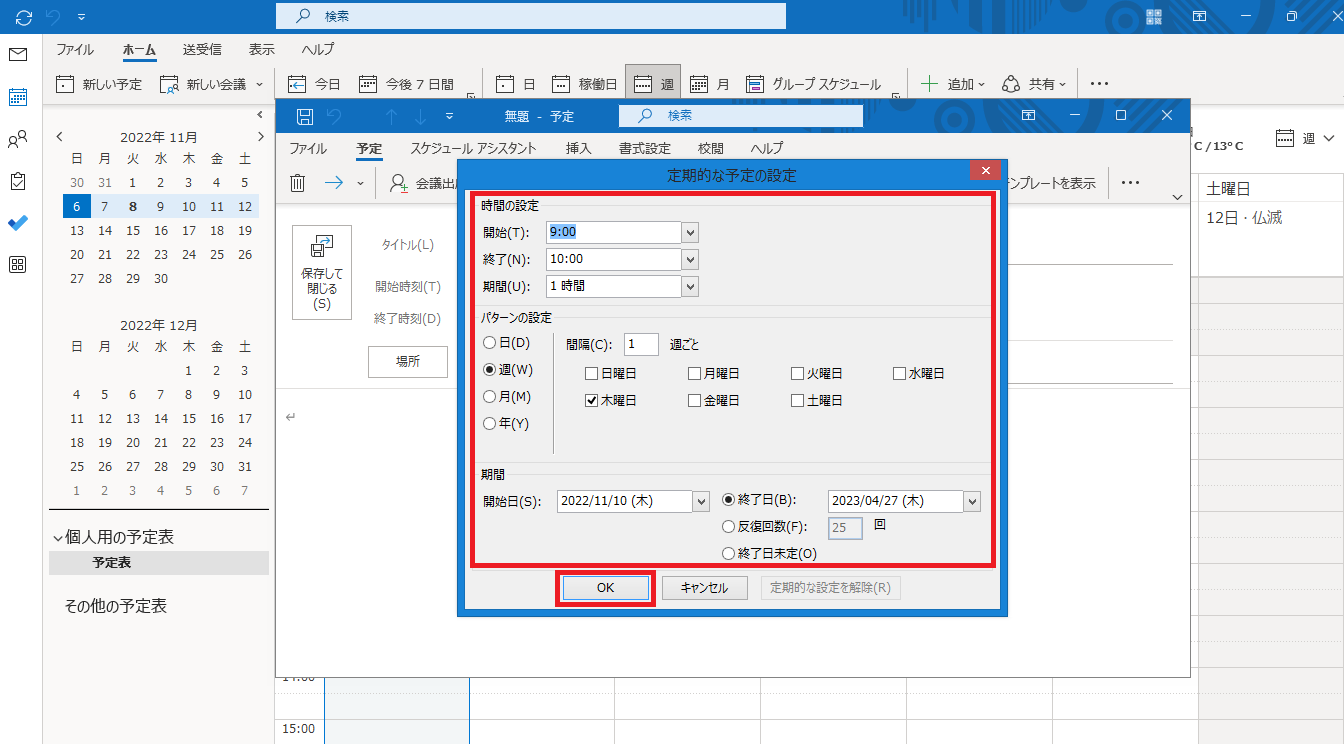1344x744 pixels.
Task: Select the 月(M) pattern radio button
Action: (x=490, y=397)
